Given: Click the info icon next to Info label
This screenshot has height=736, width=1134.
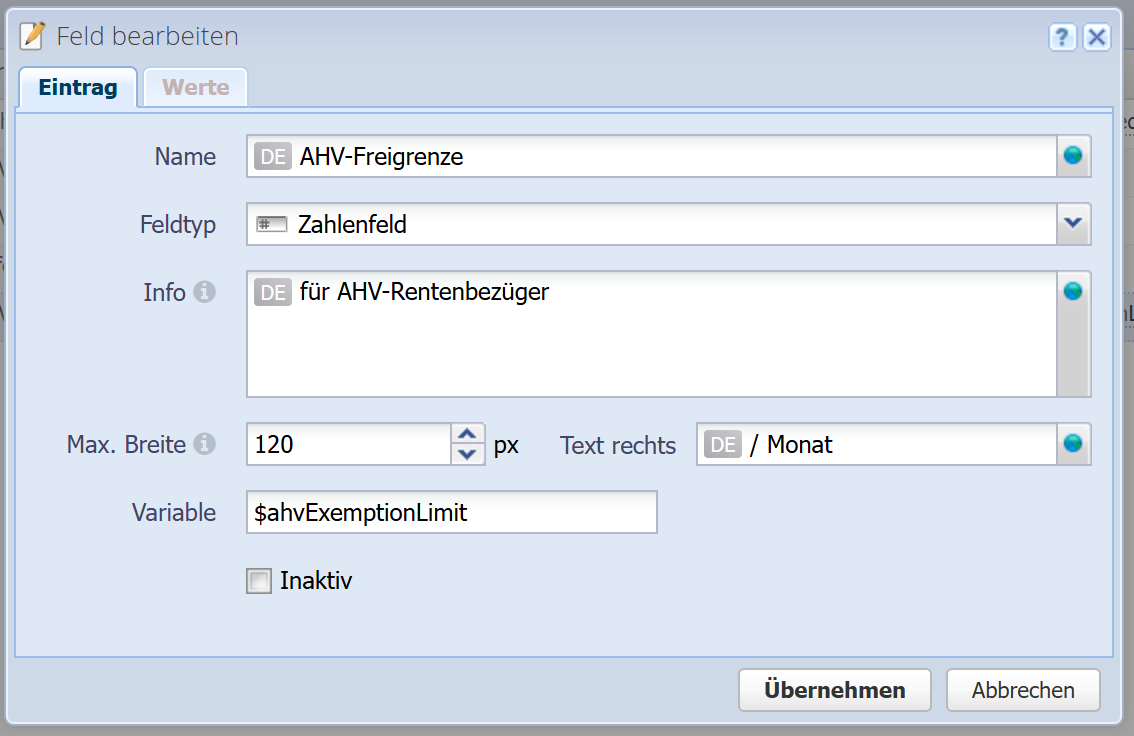Looking at the screenshot, I should pos(205,292).
